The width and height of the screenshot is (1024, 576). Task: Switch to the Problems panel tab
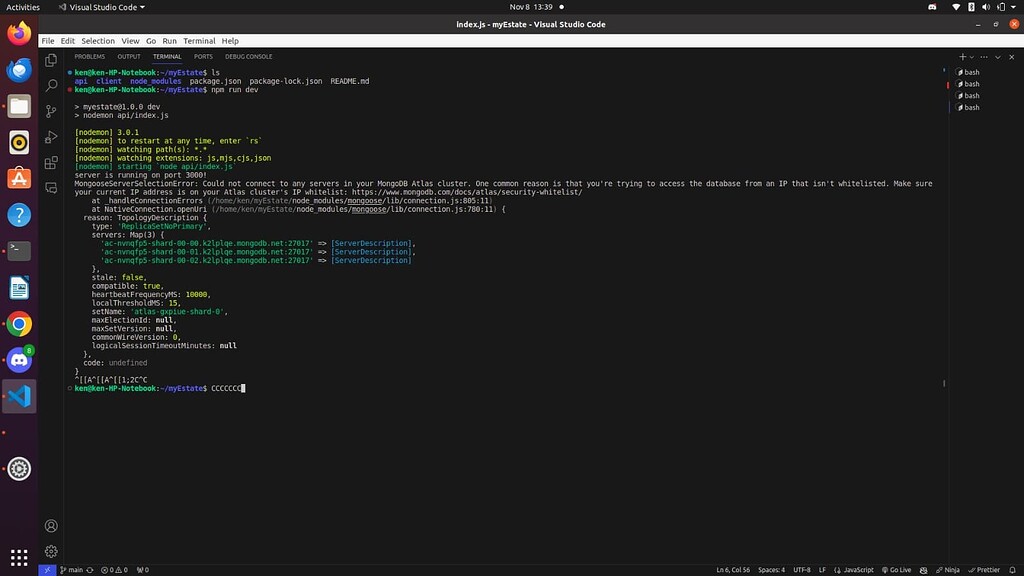coord(89,57)
